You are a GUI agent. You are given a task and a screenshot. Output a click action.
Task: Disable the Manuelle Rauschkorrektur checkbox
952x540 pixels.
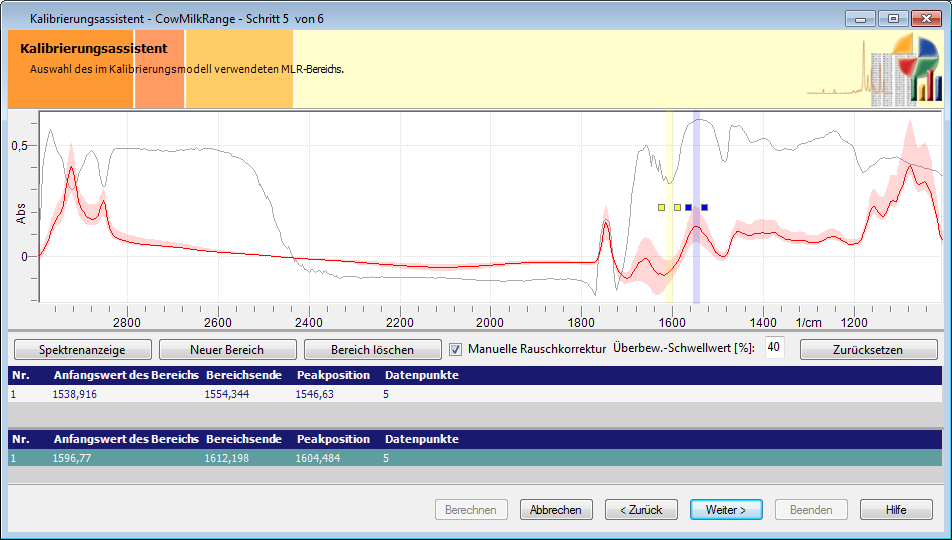point(455,350)
